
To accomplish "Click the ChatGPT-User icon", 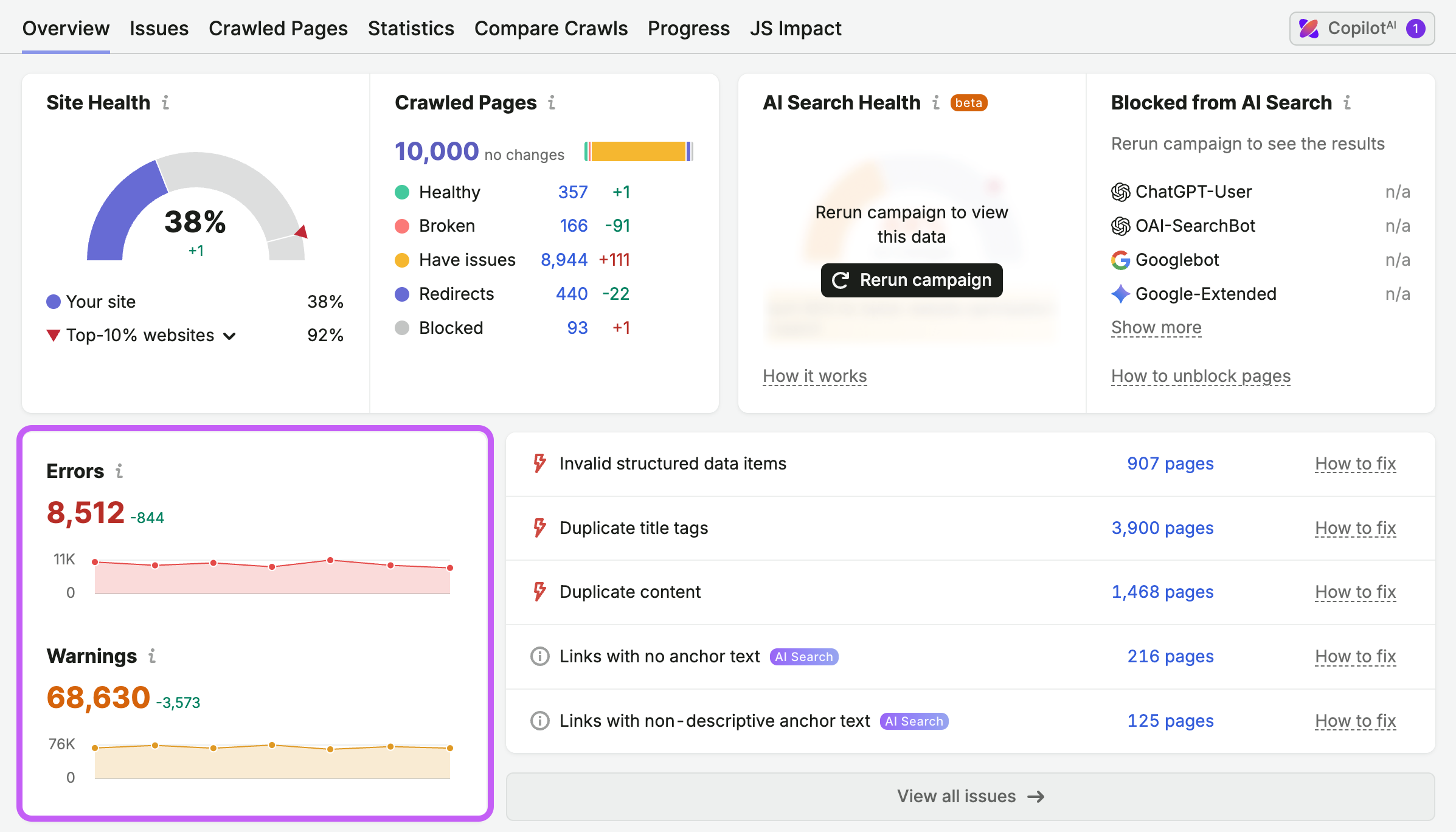I will [x=1120, y=192].
